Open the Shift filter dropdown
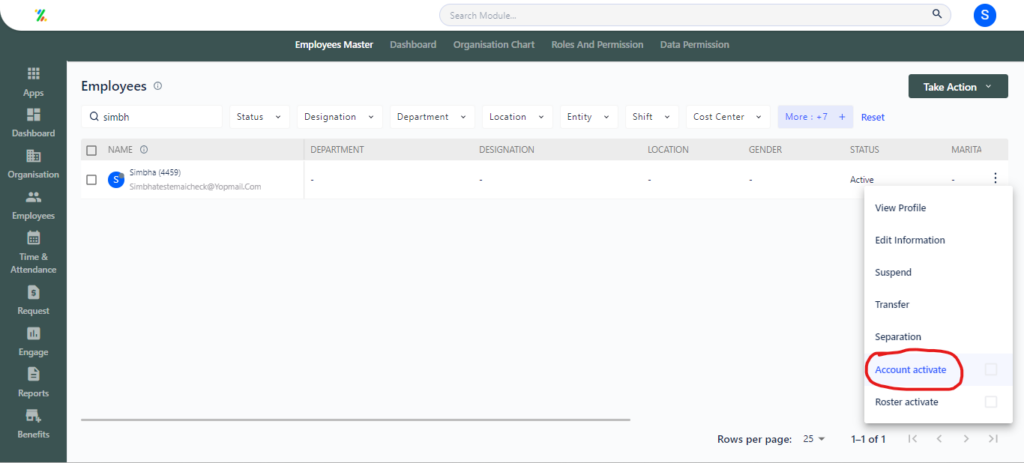This screenshot has height=463, width=1024. [652, 117]
